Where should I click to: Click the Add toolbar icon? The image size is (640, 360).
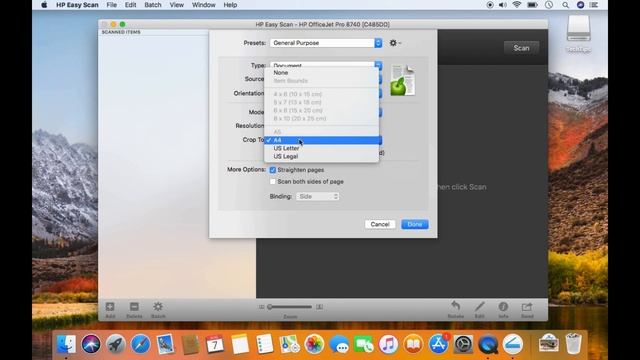(110, 307)
